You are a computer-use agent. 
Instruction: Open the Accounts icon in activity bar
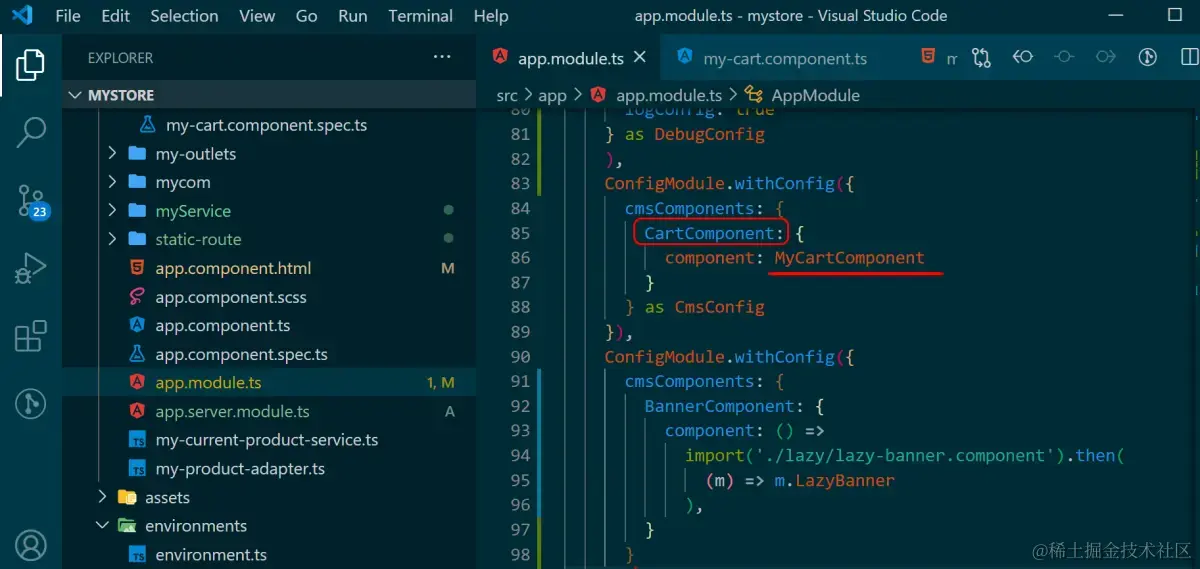(x=30, y=545)
